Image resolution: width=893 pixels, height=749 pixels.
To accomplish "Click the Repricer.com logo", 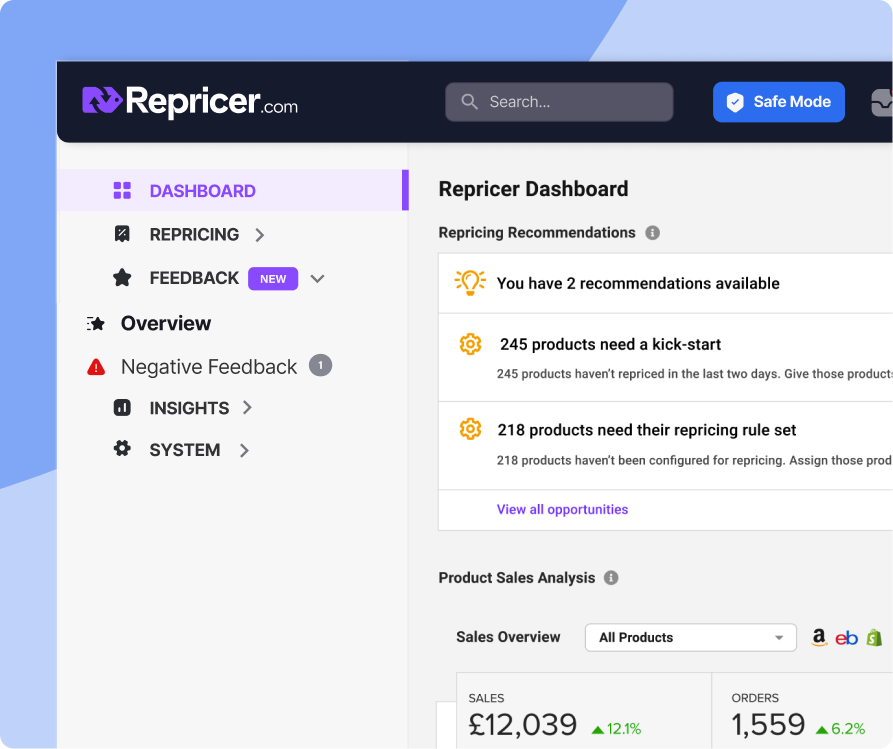I will point(190,101).
